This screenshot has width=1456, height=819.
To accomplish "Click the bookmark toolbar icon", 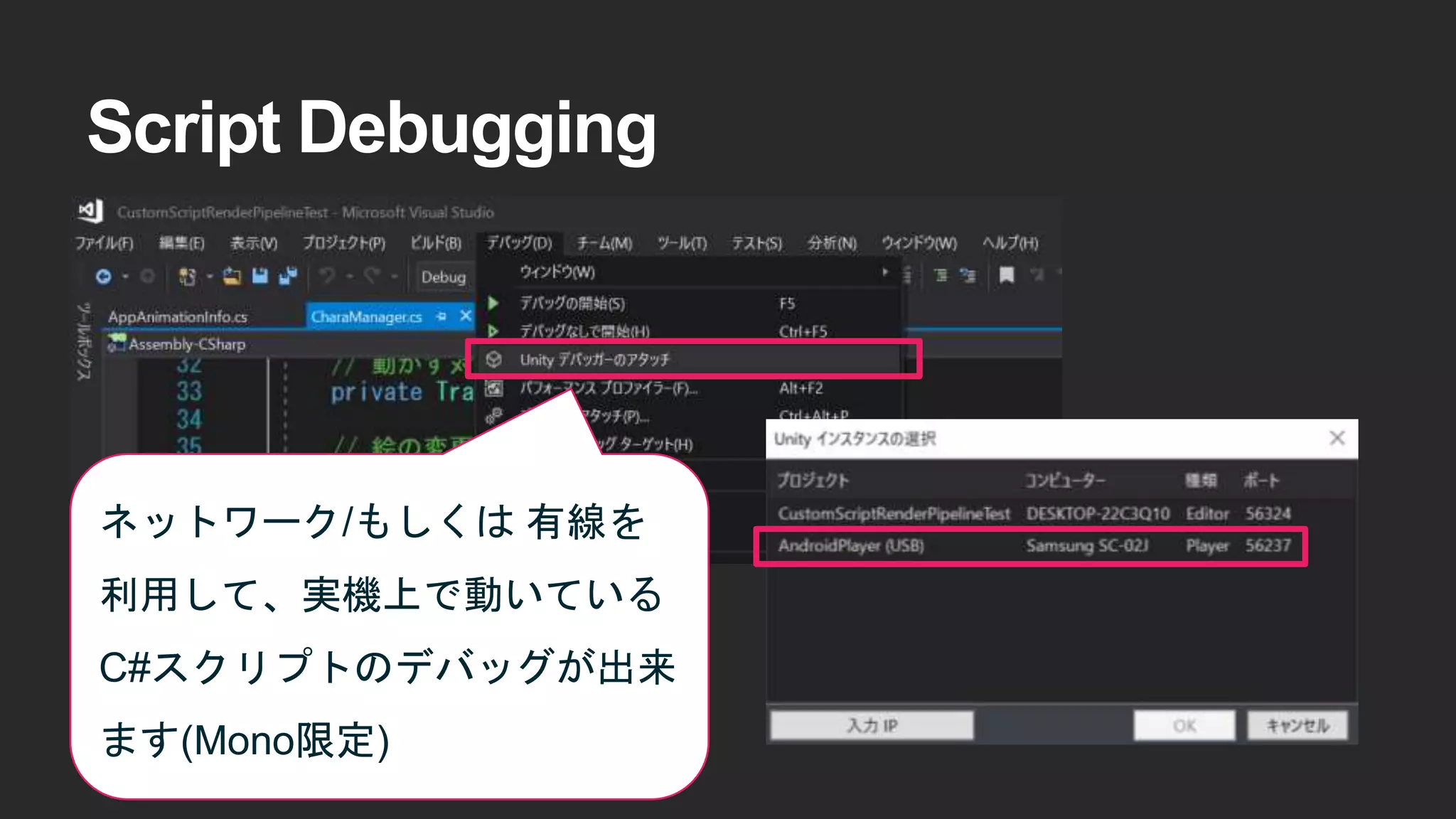I will 1007,275.
